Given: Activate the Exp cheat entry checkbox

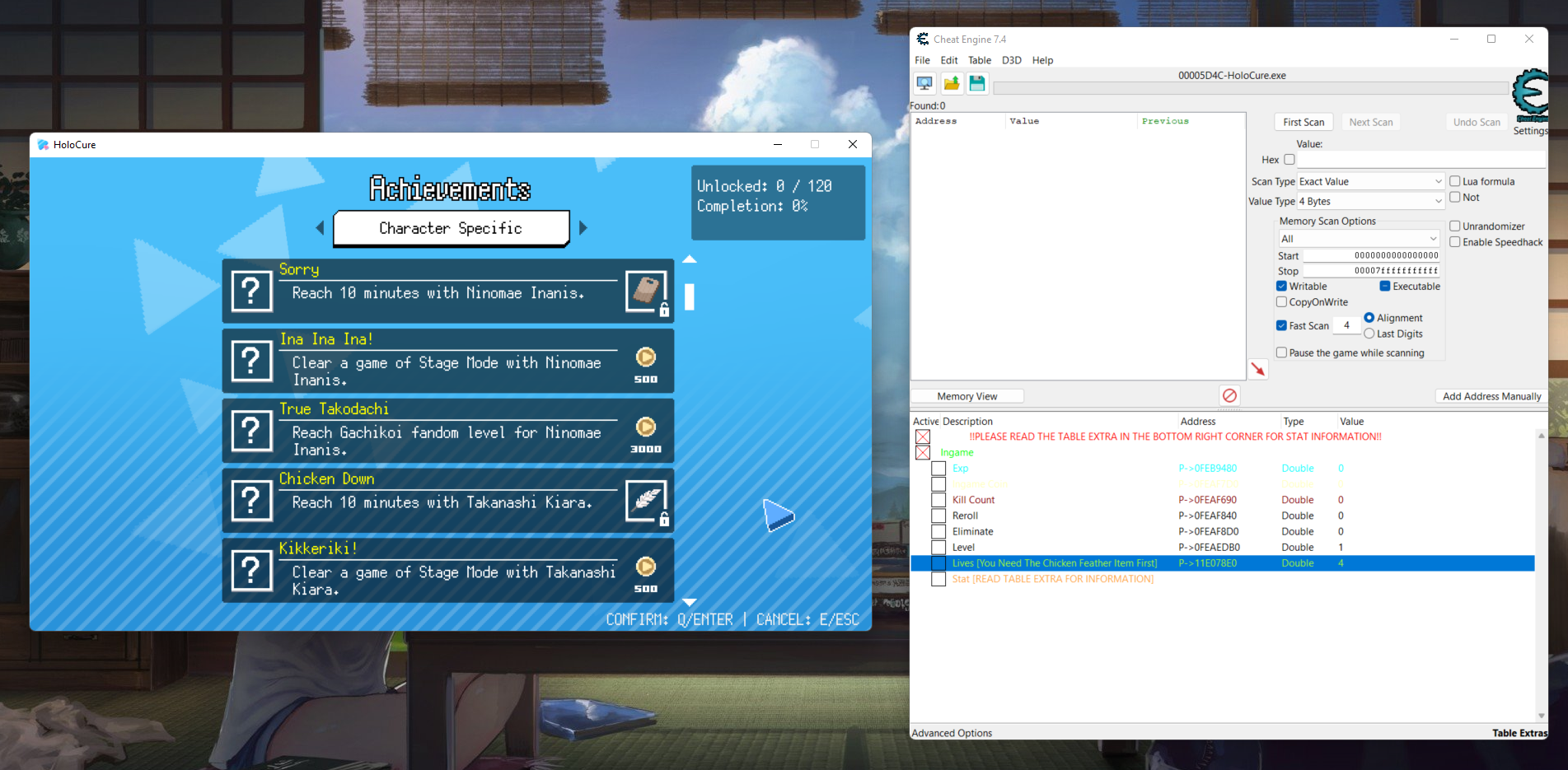Looking at the screenshot, I should [x=938, y=468].
